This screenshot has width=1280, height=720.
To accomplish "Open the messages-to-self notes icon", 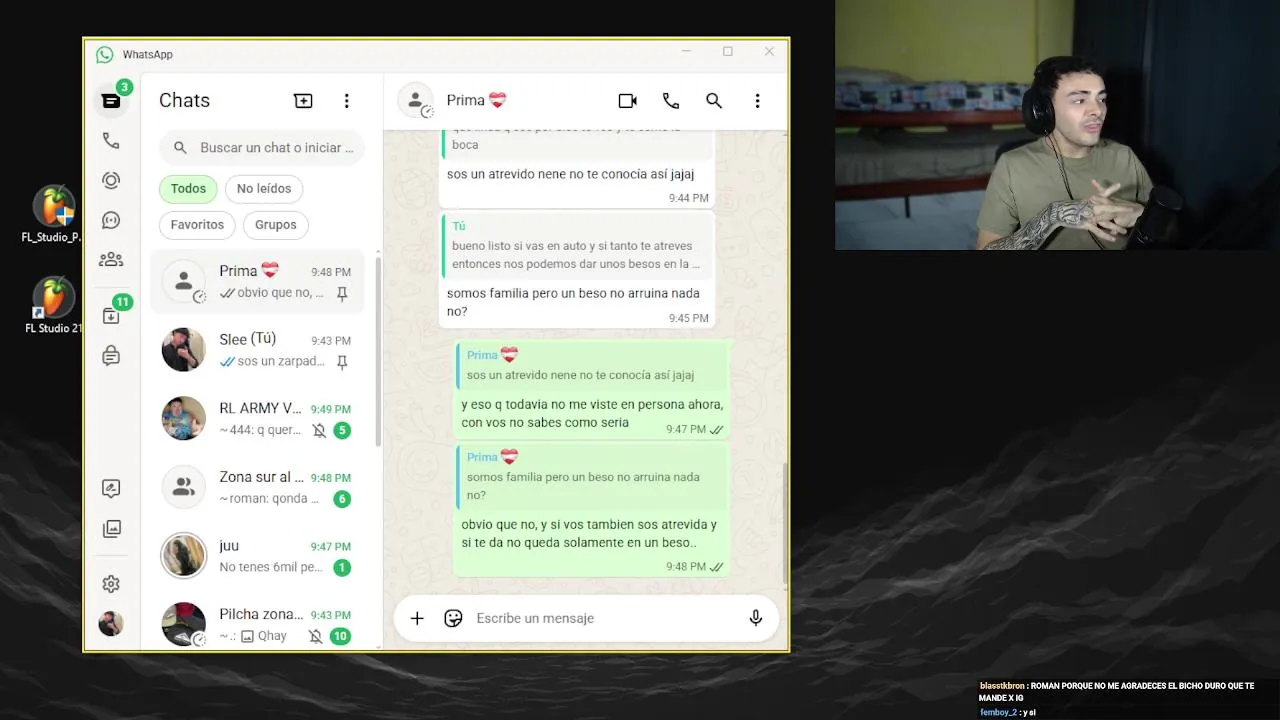I will coord(111,356).
